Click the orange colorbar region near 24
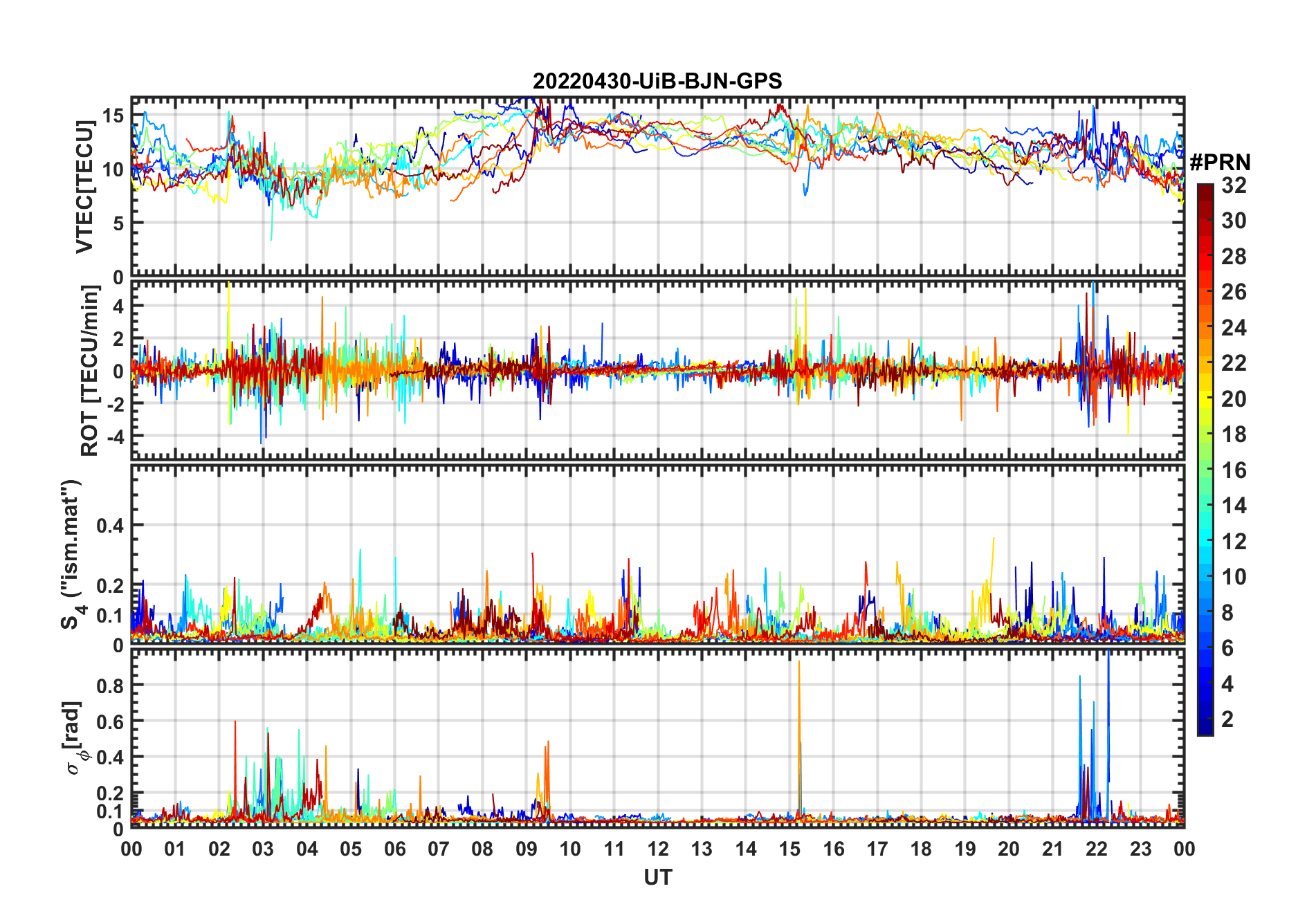This screenshot has width=1316, height=920. [1205, 327]
